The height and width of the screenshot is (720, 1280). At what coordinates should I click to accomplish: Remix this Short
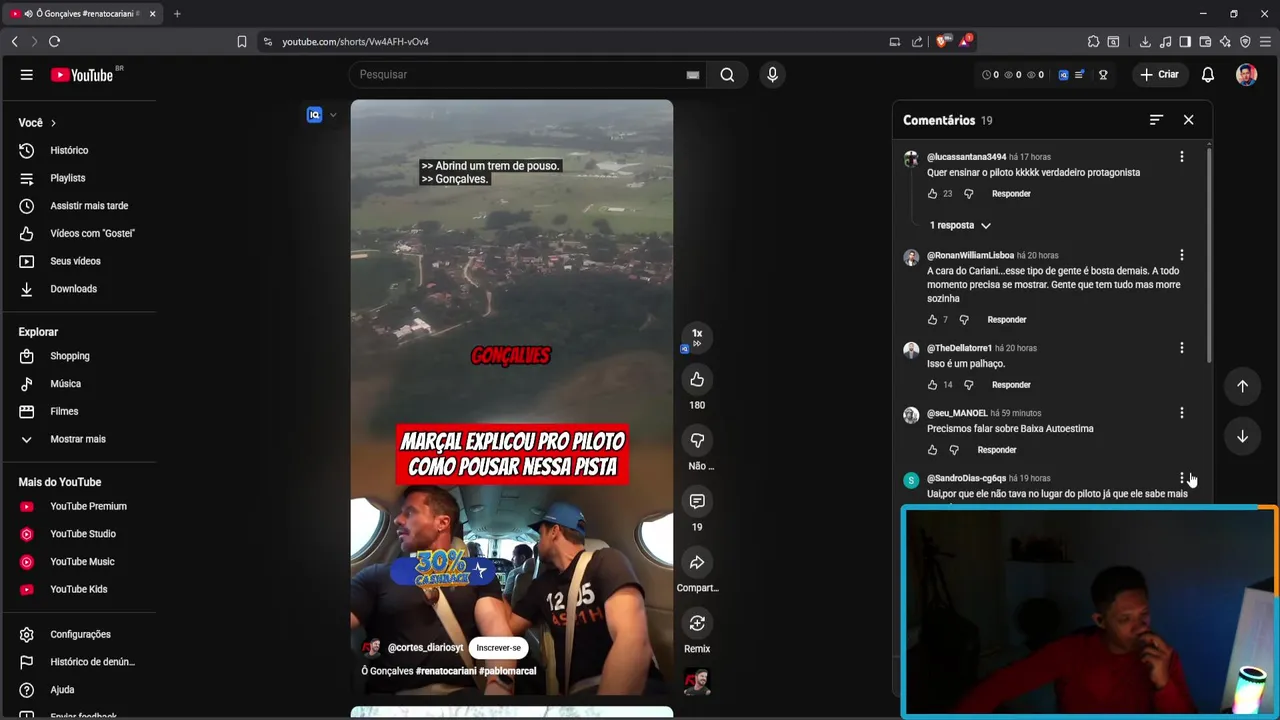tap(697, 624)
